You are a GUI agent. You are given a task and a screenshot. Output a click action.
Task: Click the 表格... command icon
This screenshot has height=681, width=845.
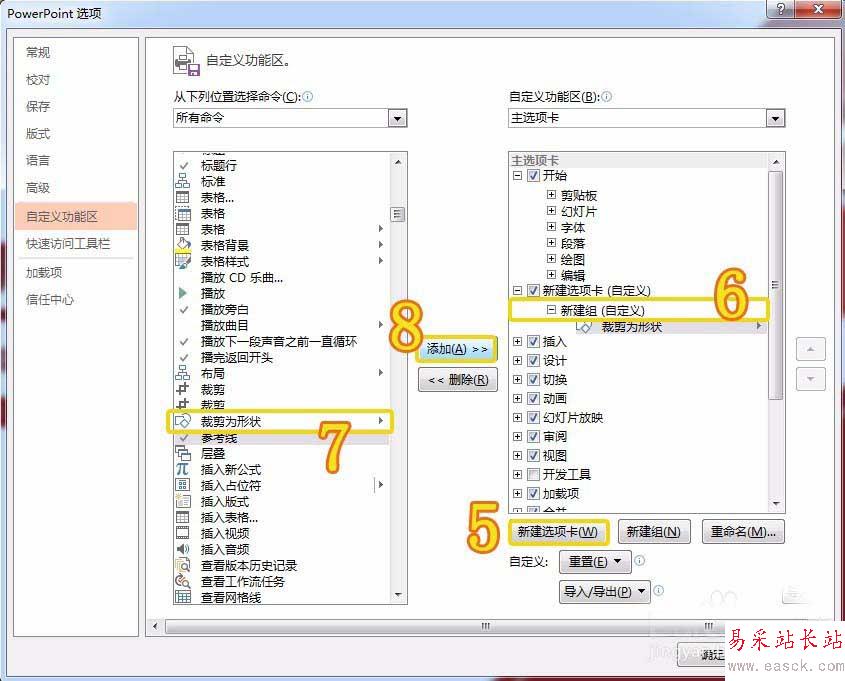[x=183, y=197]
